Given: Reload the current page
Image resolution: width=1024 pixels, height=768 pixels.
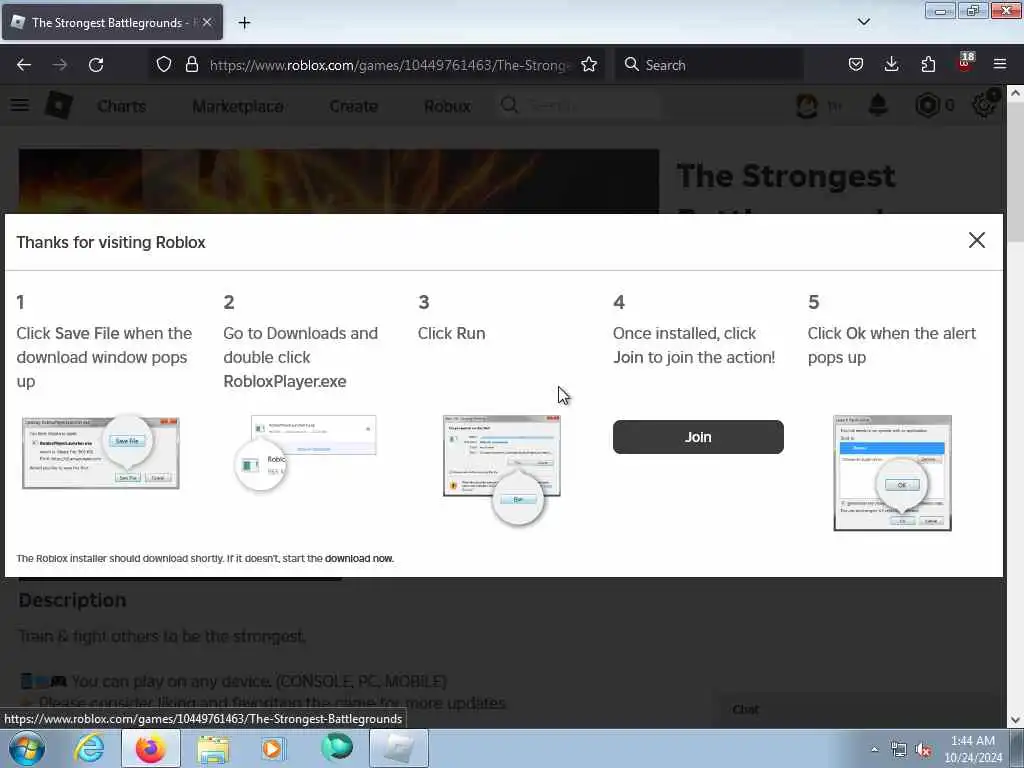Looking at the screenshot, I should click(x=96, y=65).
